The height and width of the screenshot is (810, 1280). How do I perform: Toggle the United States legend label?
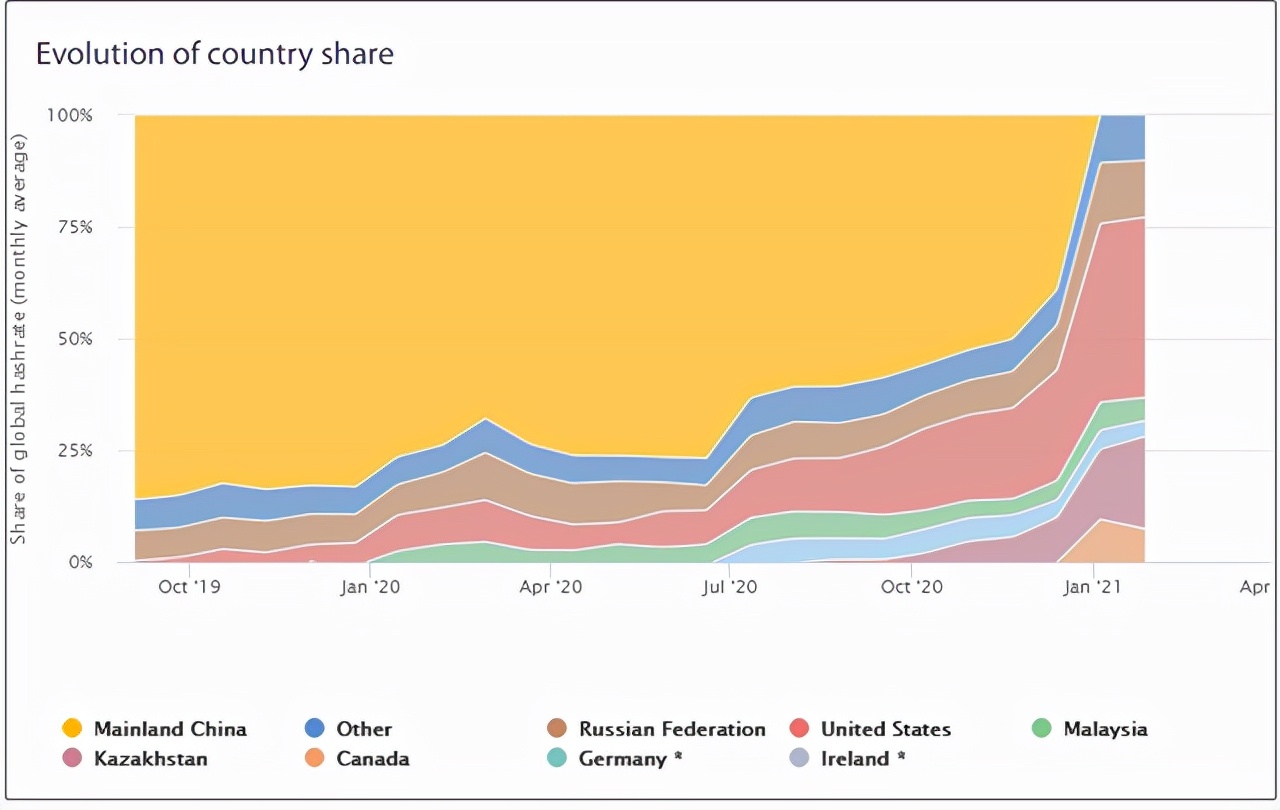(x=885, y=729)
